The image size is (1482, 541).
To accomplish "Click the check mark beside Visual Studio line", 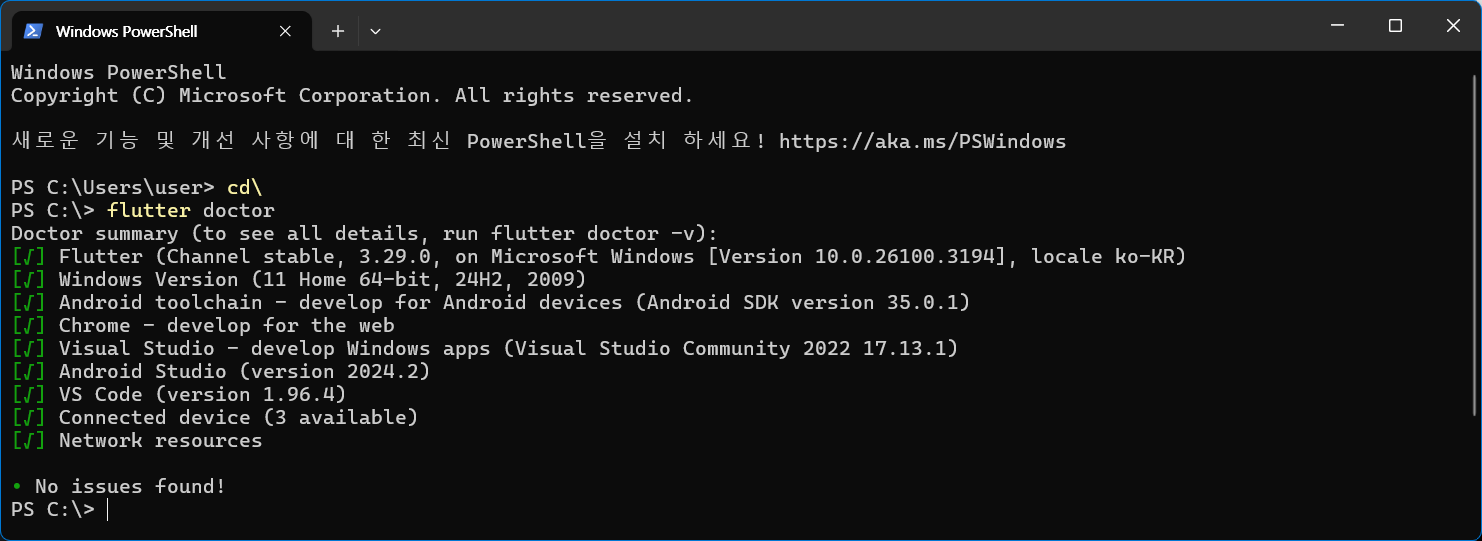I will click(x=28, y=349).
